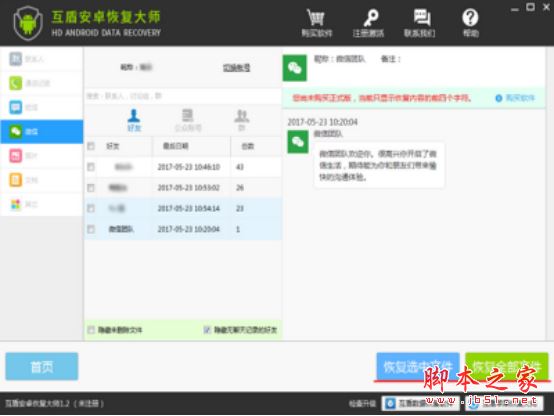Switch to the public accounts tab
This screenshot has width=554, height=416.
[x=188, y=120]
